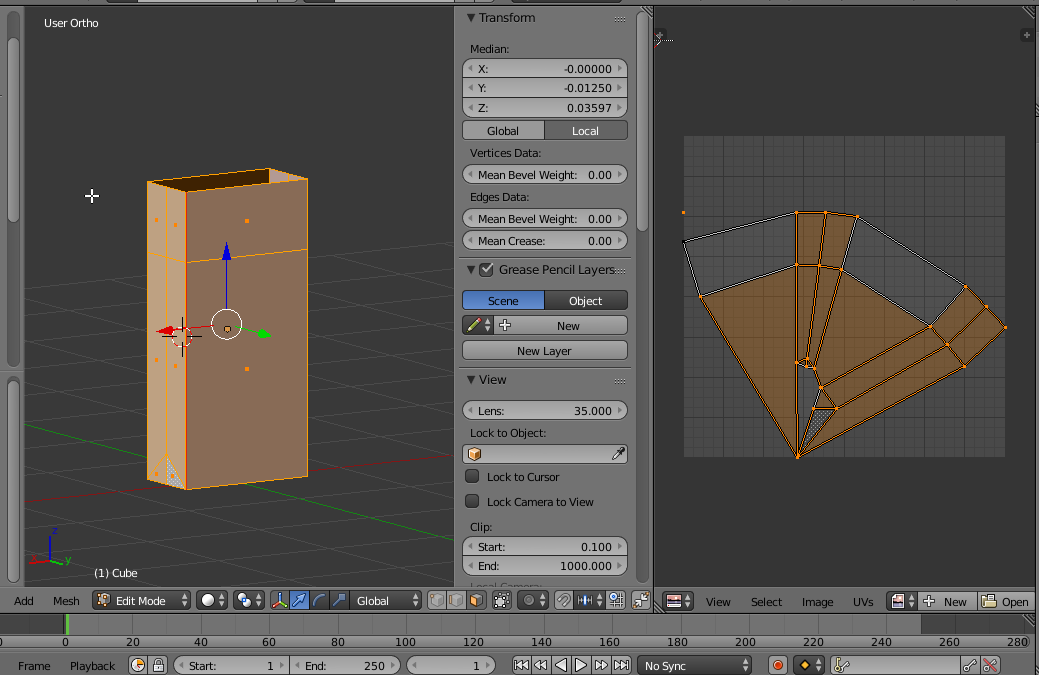The width and height of the screenshot is (1039, 675).
Task: Select the scale manipulator icon
Action: coord(339,601)
